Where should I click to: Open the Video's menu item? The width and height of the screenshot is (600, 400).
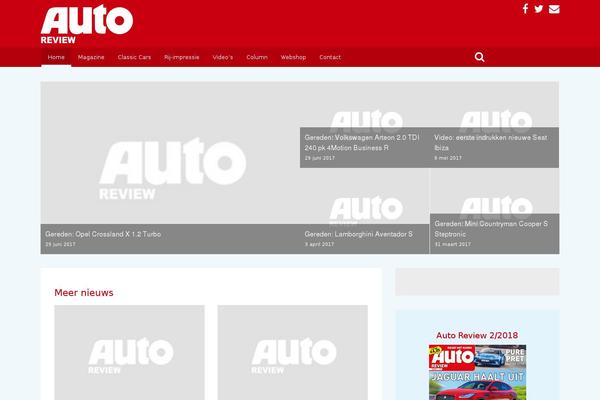point(223,57)
